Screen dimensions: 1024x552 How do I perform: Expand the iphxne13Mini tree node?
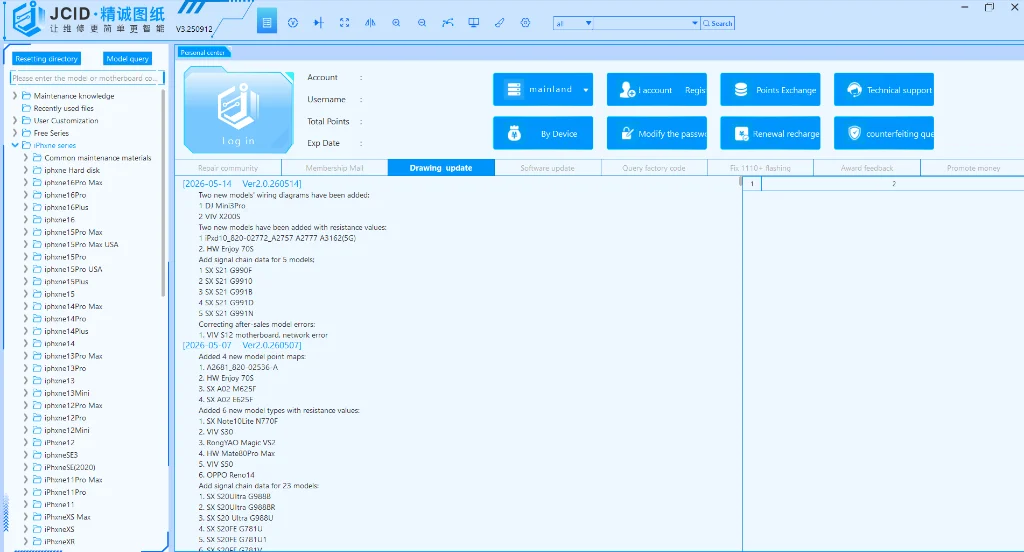click(26, 393)
